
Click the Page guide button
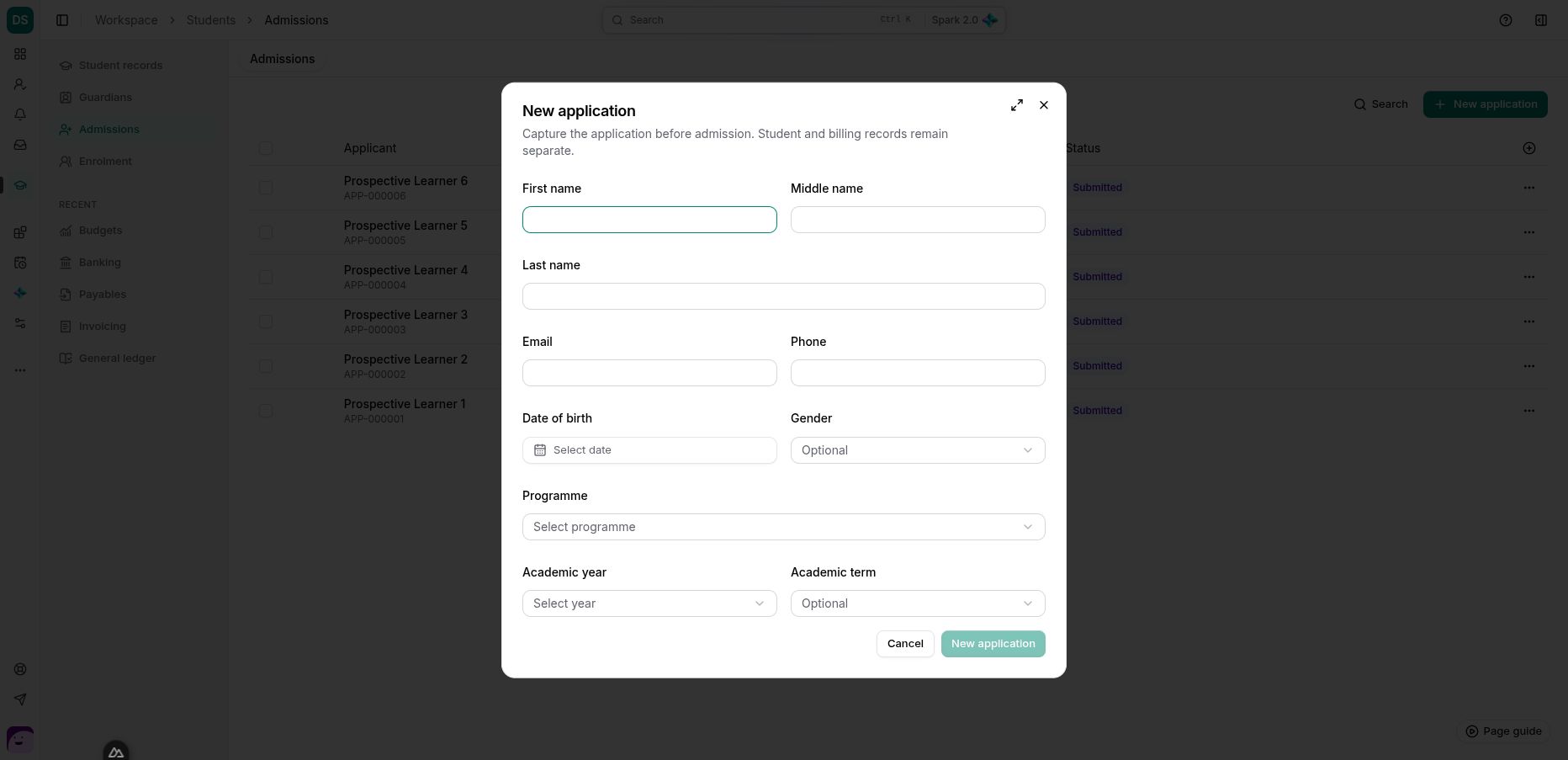[x=1503, y=731]
